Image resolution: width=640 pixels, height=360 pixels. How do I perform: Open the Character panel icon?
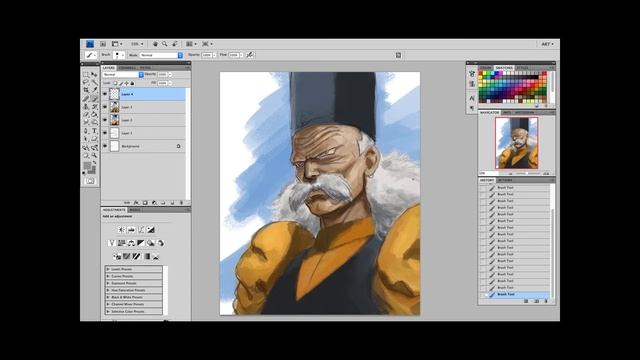pyautogui.click(x=472, y=98)
